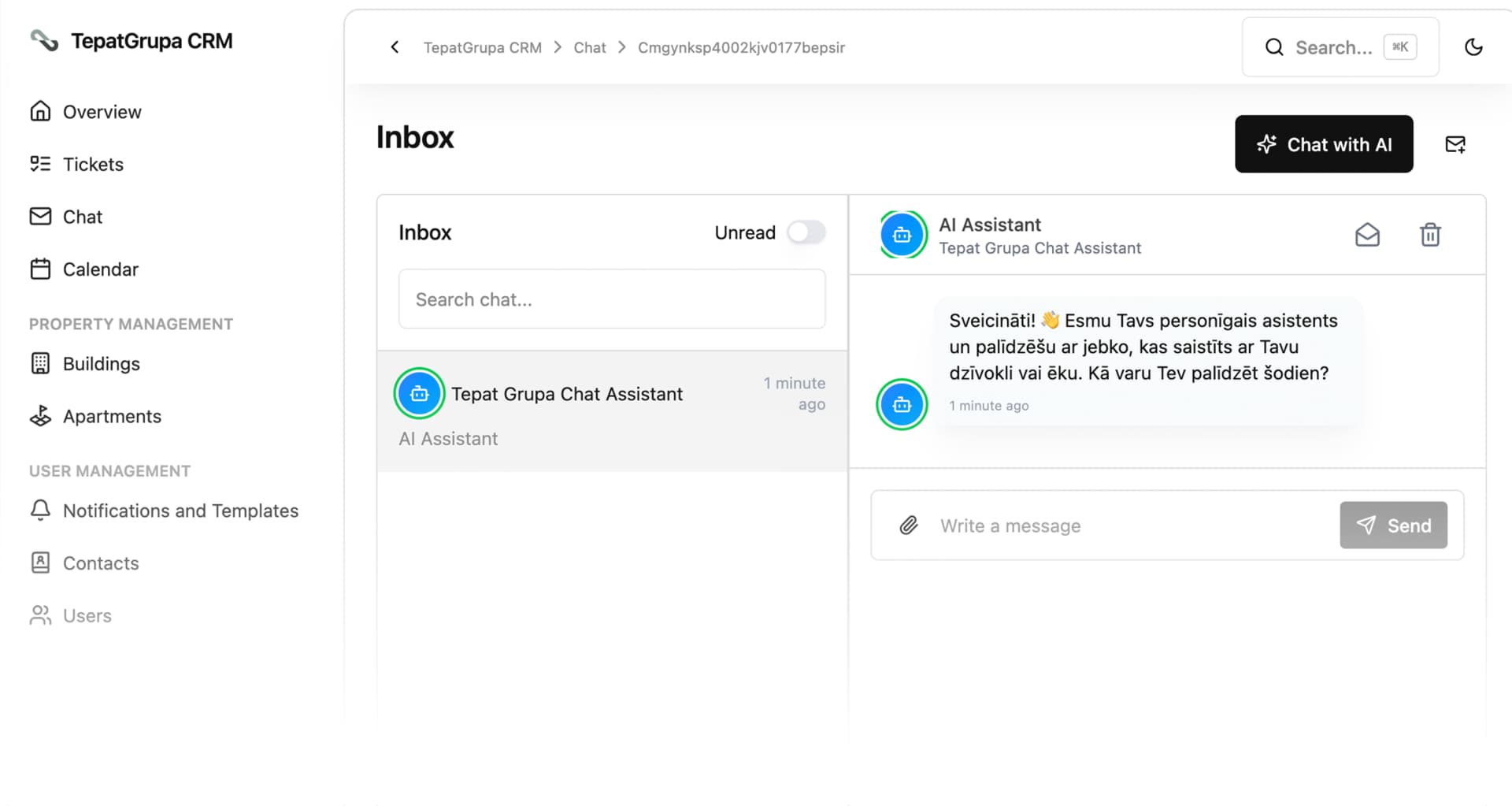Image resolution: width=1512 pixels, height=806 pixels.
Task: Click the back arrow in breadcrumb bar
Action: pos(395,47)
